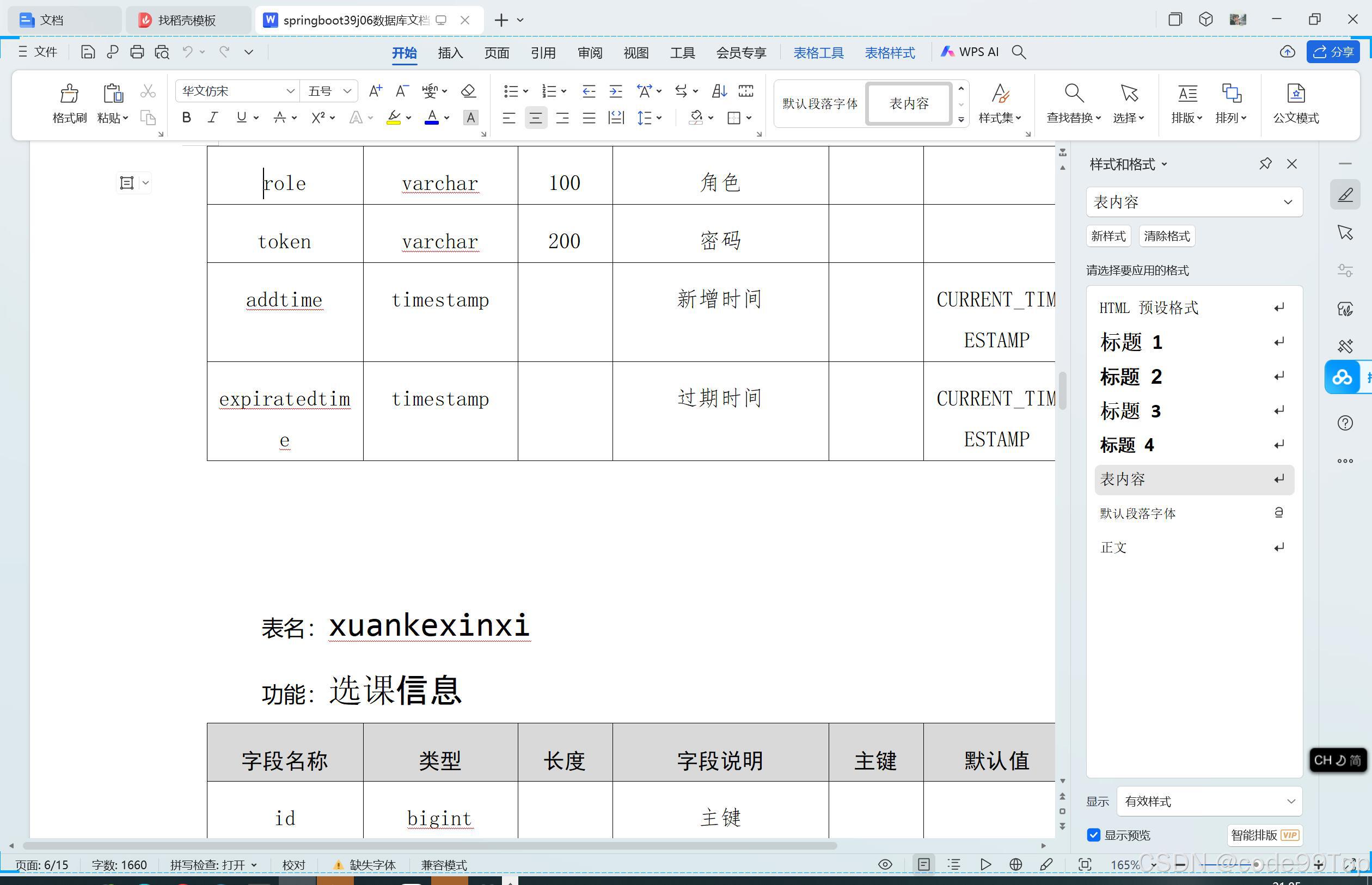Expand the 有效样式 display dropdown
Screen dimensions: 1372x885
1209,801
